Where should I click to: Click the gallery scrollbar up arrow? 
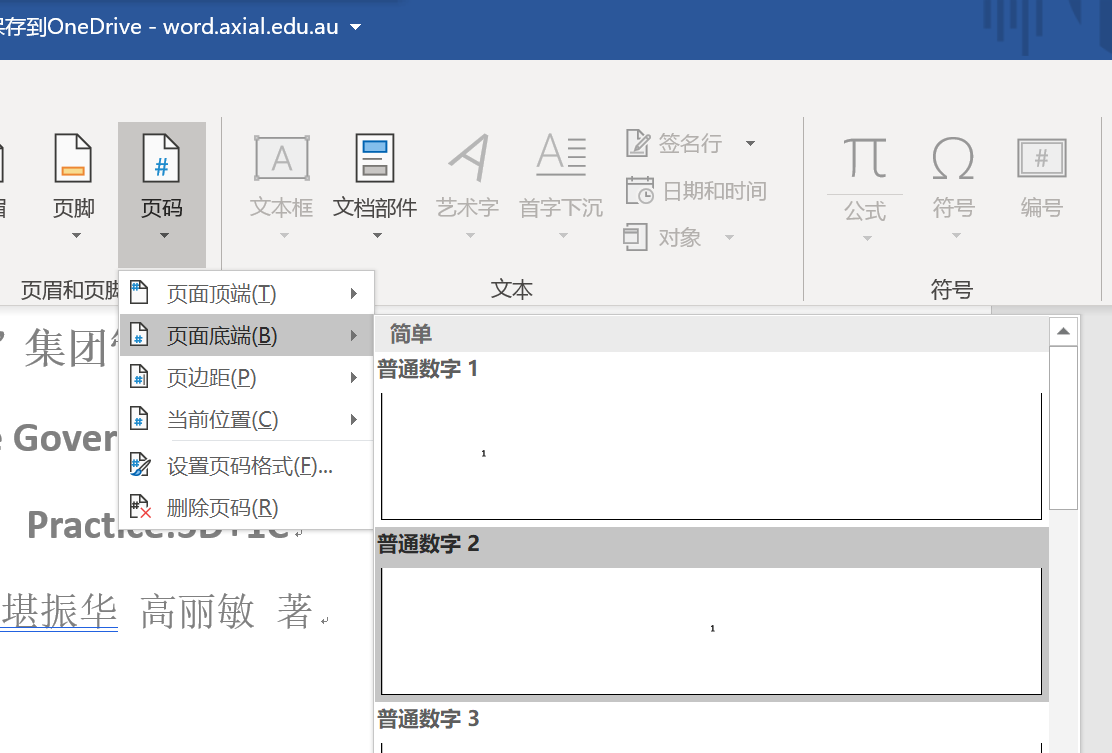pyautogui.click(x=1063, y=332)
